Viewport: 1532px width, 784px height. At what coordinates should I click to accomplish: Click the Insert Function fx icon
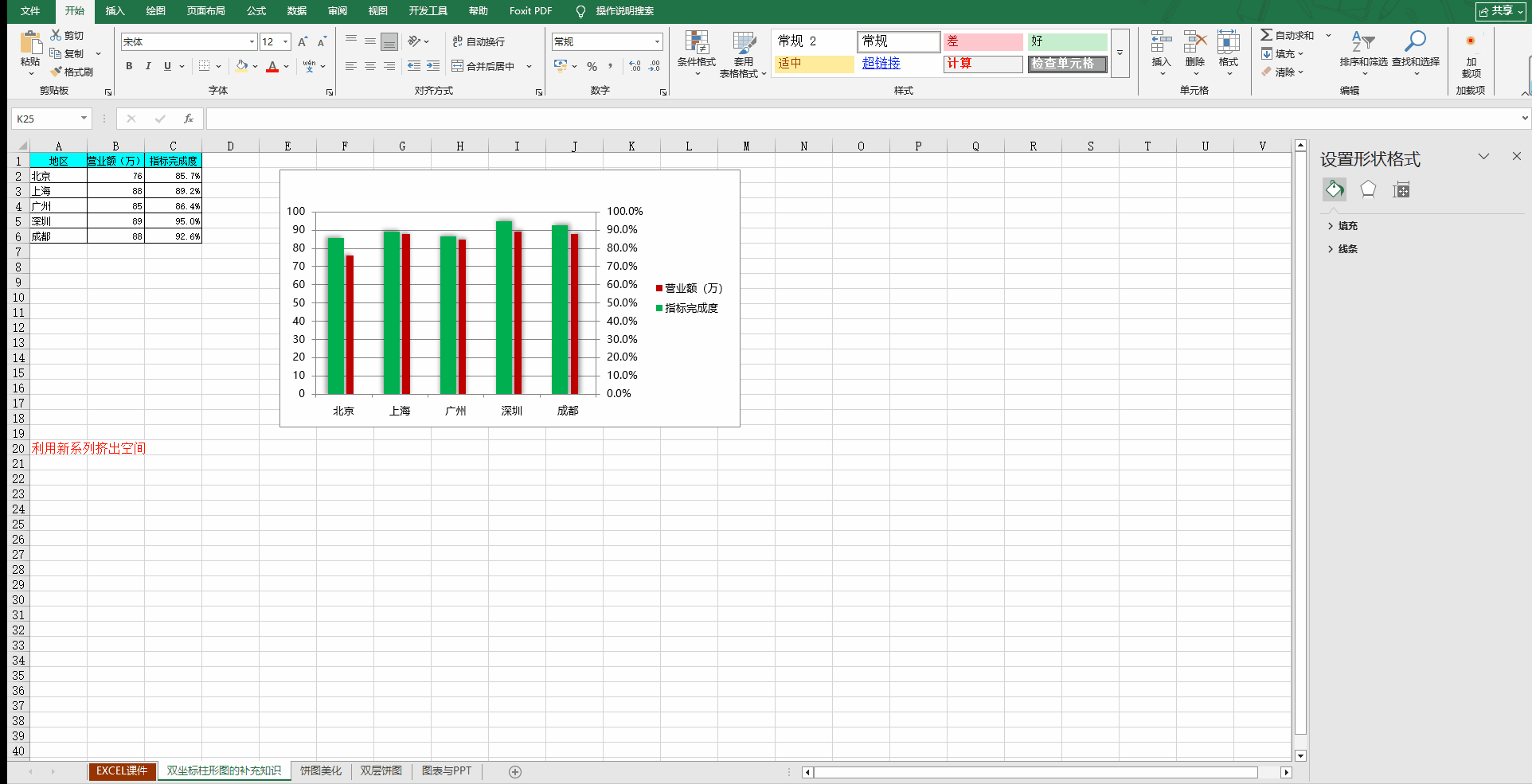[189, 119]
